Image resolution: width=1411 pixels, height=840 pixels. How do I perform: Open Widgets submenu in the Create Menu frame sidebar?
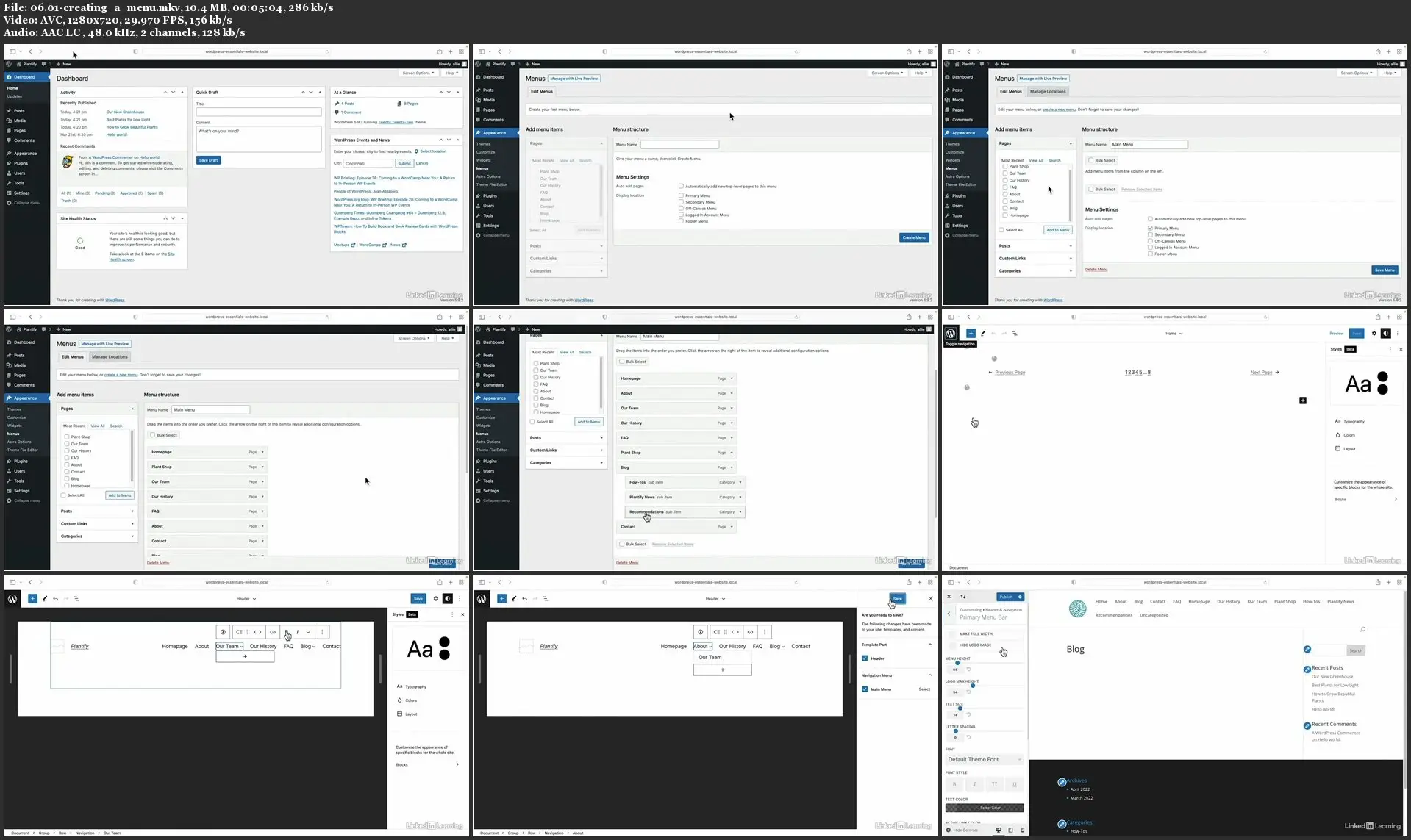pyautogui.click(x=483, y=160)
